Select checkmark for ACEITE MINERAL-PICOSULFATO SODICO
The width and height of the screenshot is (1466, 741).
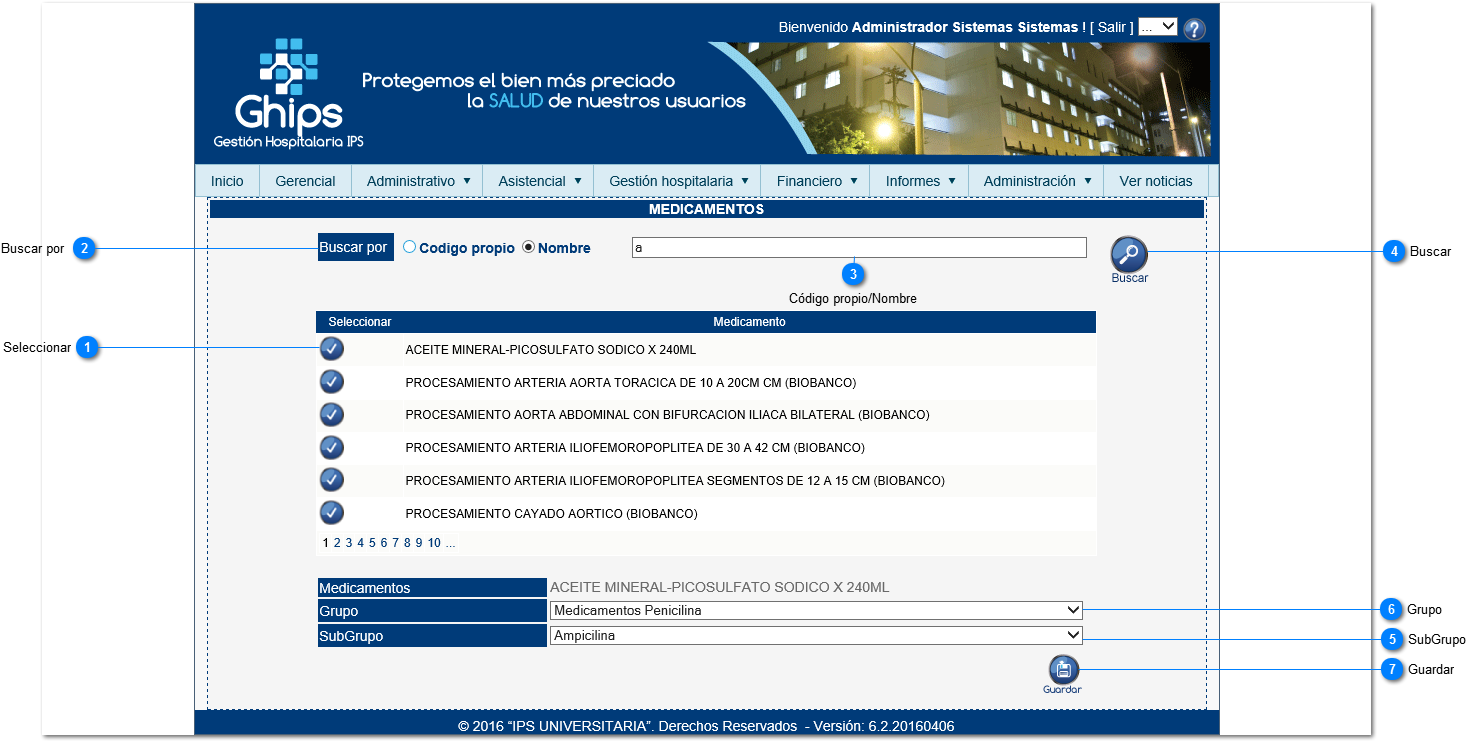[x=331, y=349]
